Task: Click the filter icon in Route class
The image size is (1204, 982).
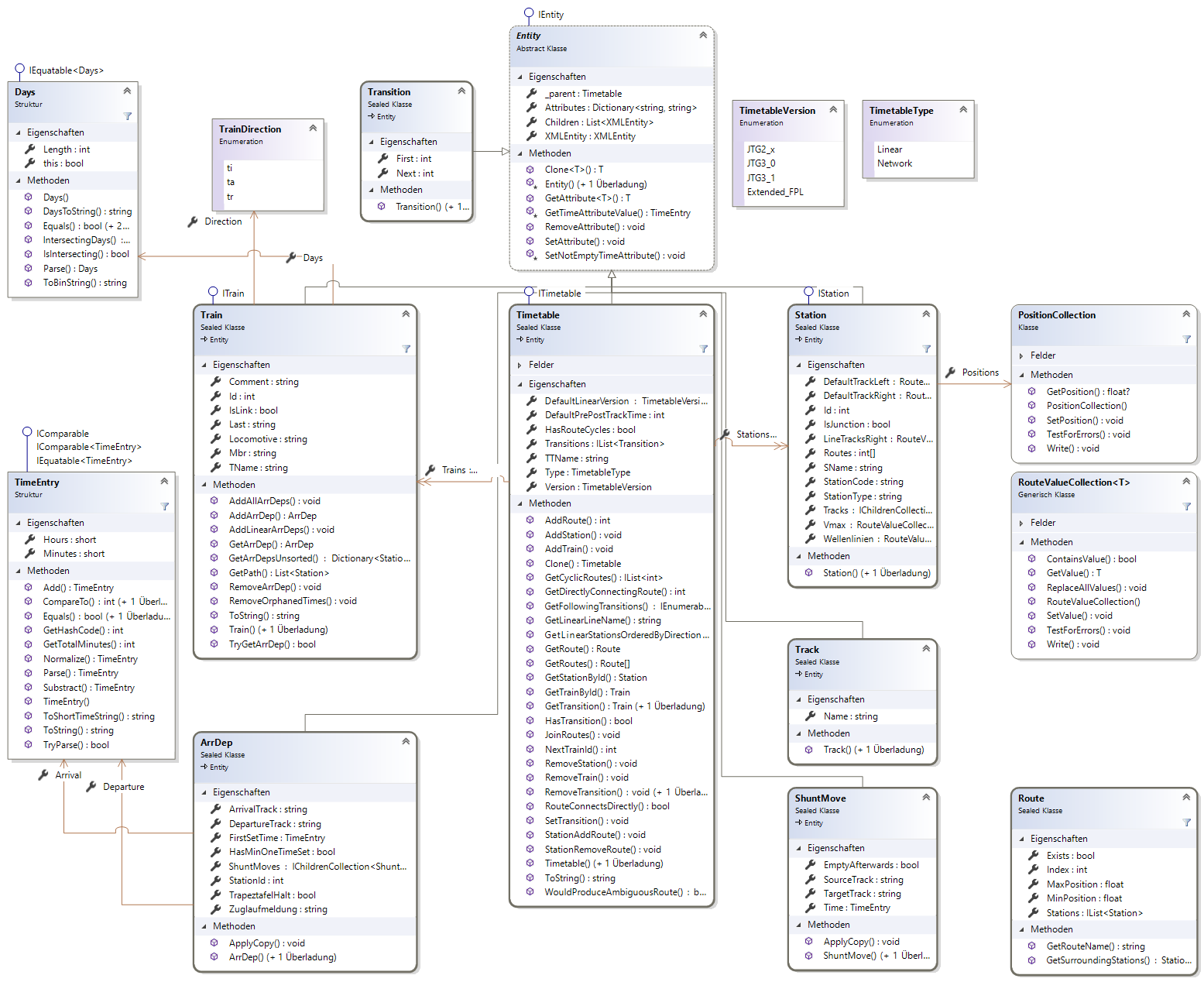Action: click(x=1187, y=822)
